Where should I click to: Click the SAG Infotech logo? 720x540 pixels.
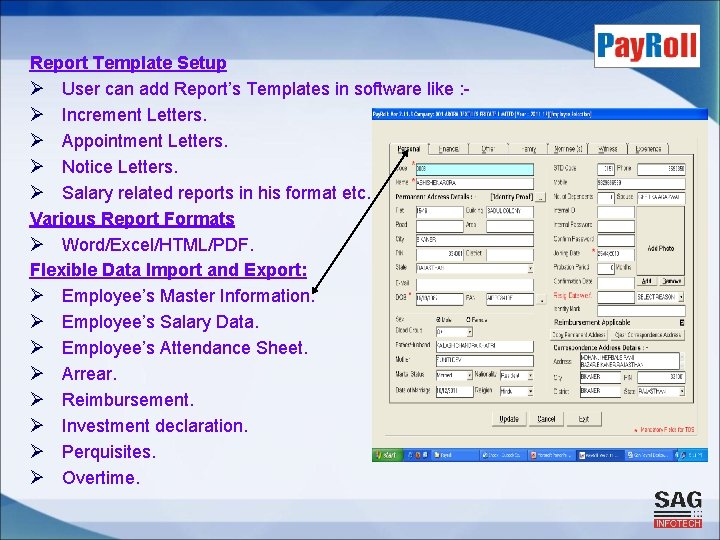click(678, 509)
